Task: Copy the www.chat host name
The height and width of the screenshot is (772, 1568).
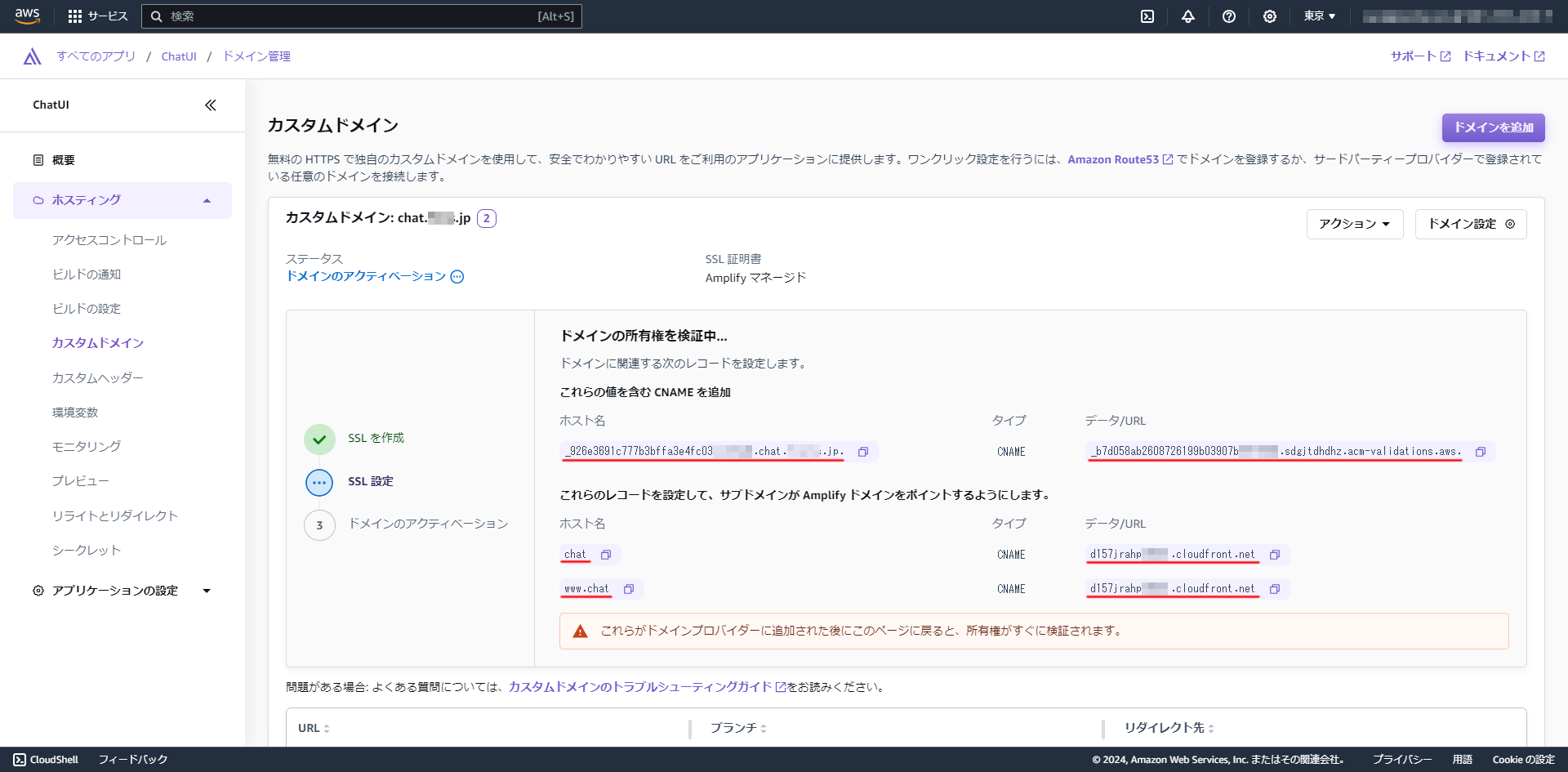Action: tap(629, 589)
